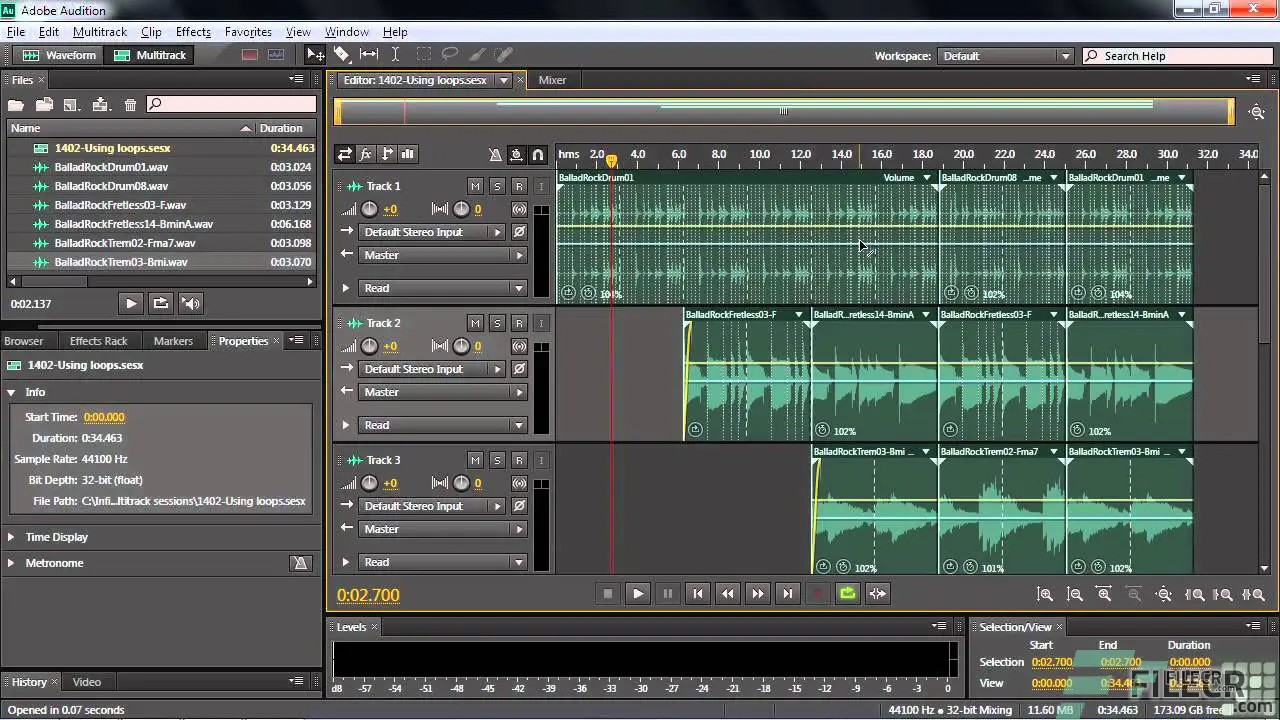Screen dimensions: 1280x720
Task: Arm Track 3 for recording
Action: (518, 460)
